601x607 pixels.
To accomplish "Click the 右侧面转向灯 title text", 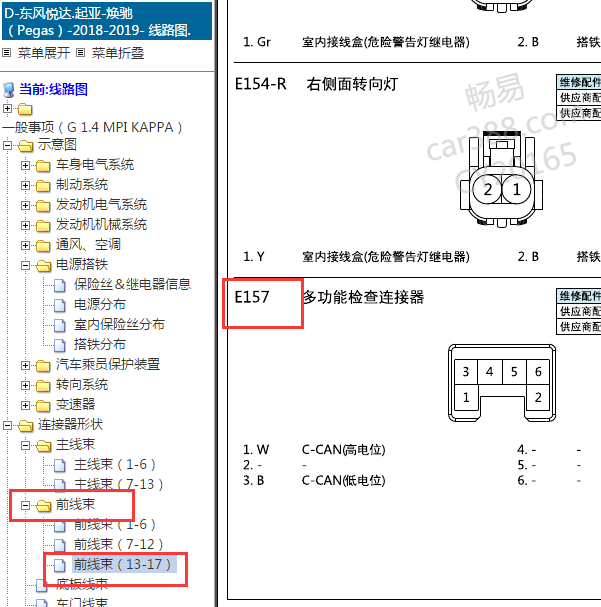I will pyautogui.click(x=352, y=84).
